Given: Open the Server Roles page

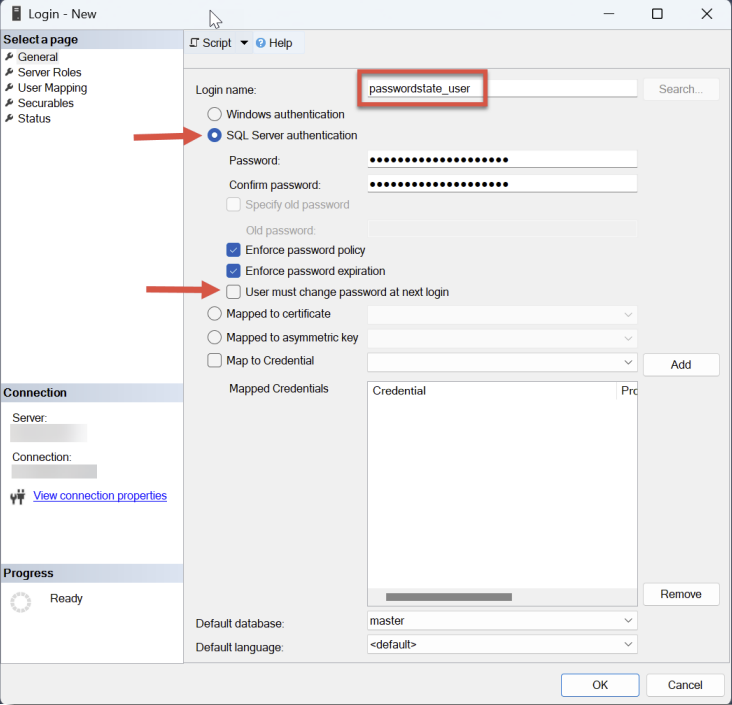Looking at the screenshot, I should (49, 72).
